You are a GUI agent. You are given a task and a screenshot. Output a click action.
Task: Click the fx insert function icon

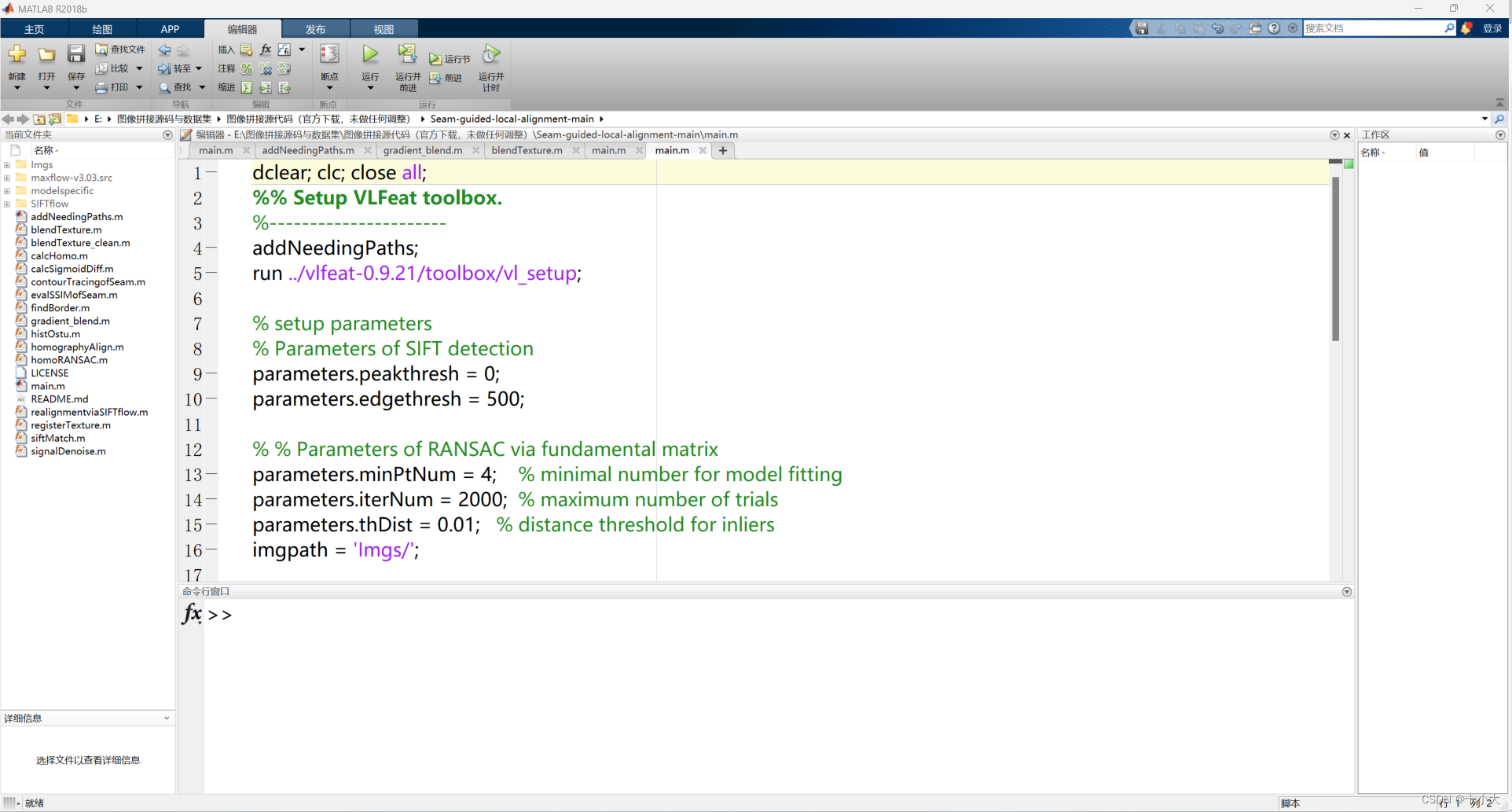coord(266,50)
